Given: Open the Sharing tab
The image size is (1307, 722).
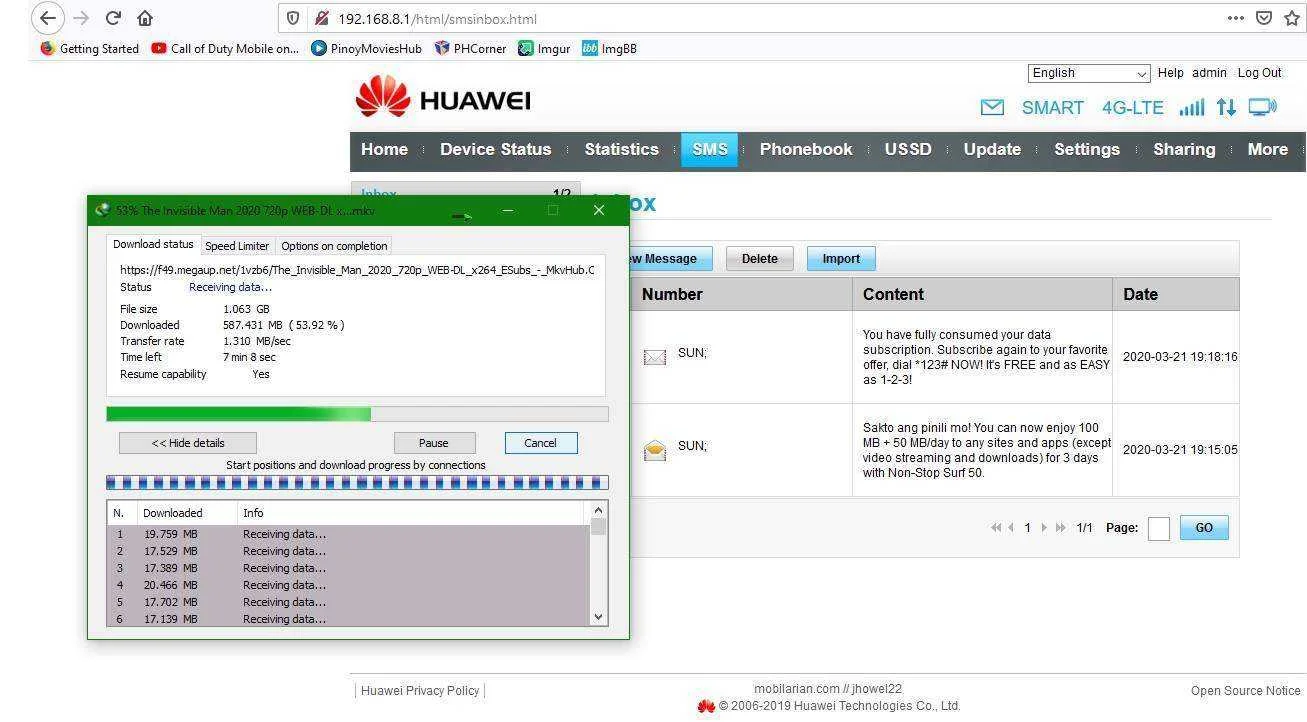Looking at the screenshot, I should coord(1184,149).
